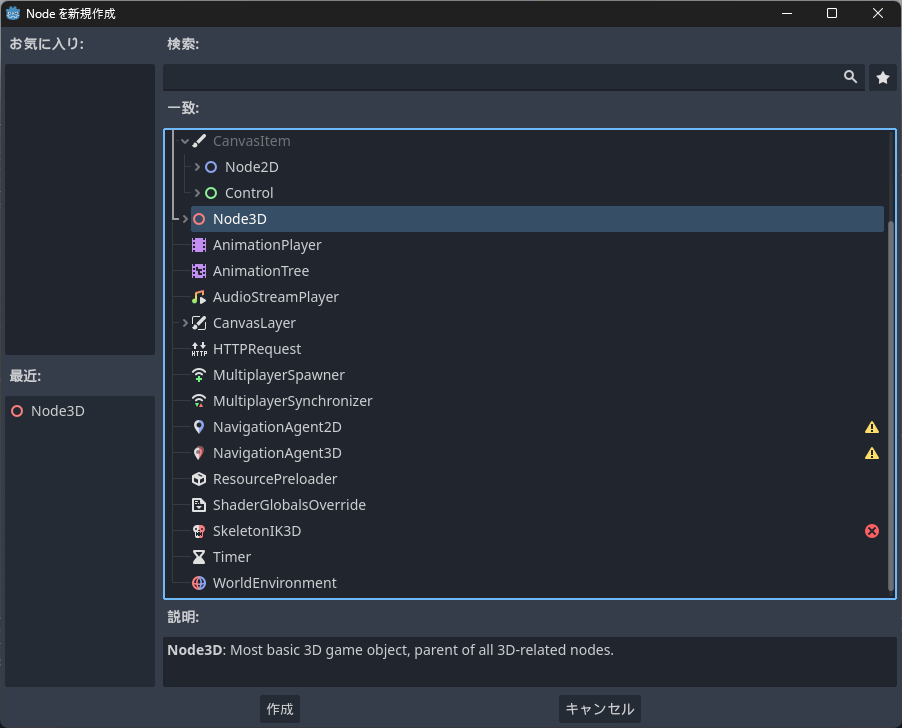This screenshot has height=728, width=902.
Task: Select the AnimationPlayer row
Action: [x=537, y=245]
